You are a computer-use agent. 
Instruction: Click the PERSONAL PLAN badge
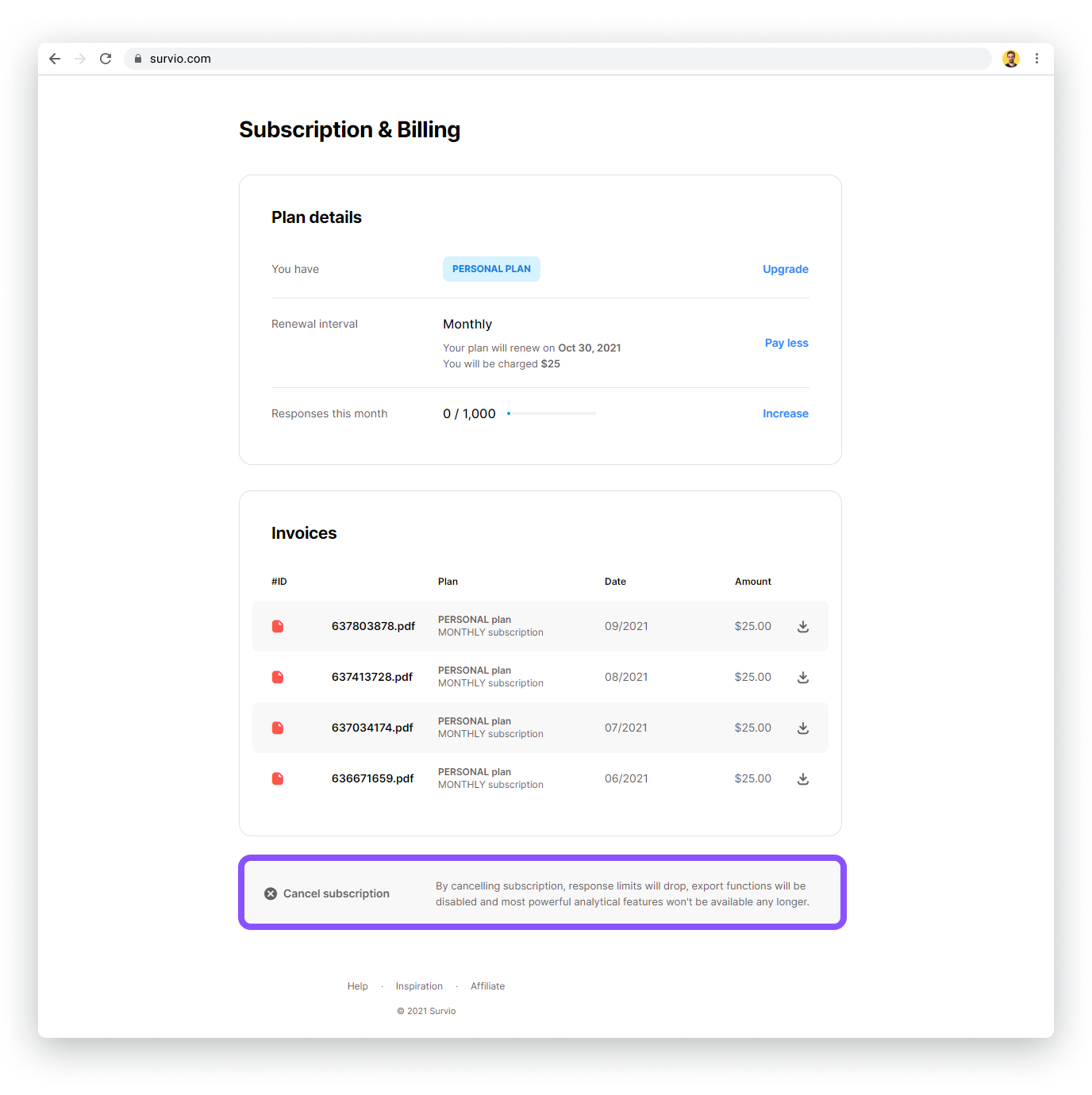[x=491, y=269]
